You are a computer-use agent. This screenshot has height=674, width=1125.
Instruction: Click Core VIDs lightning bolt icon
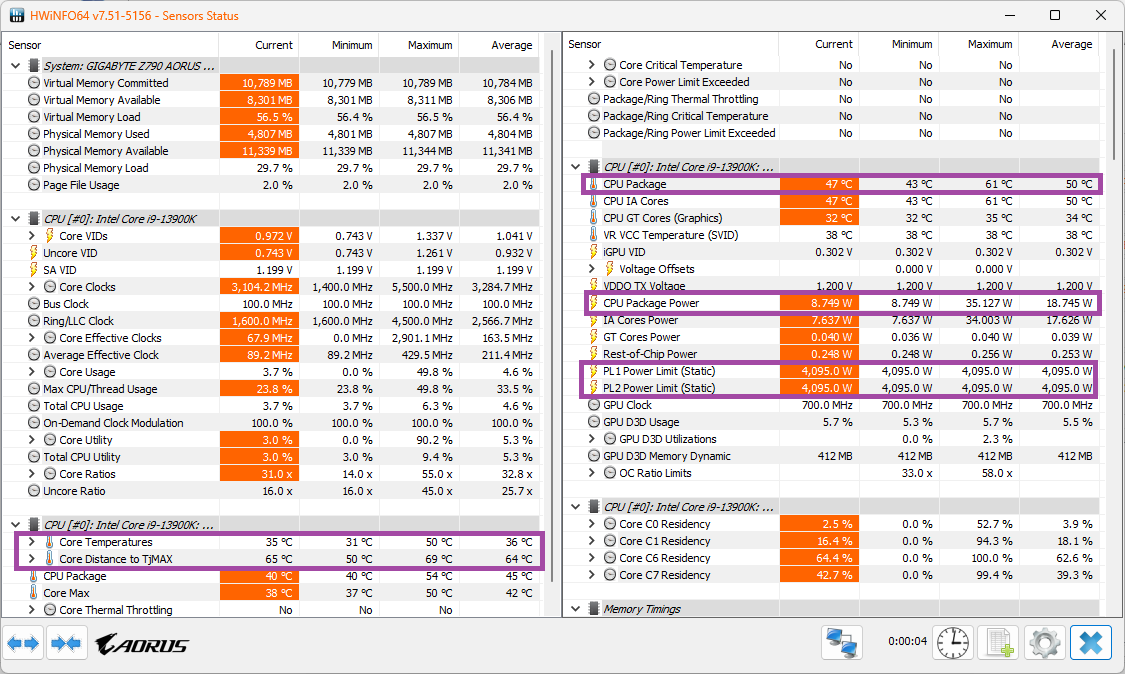50,235
